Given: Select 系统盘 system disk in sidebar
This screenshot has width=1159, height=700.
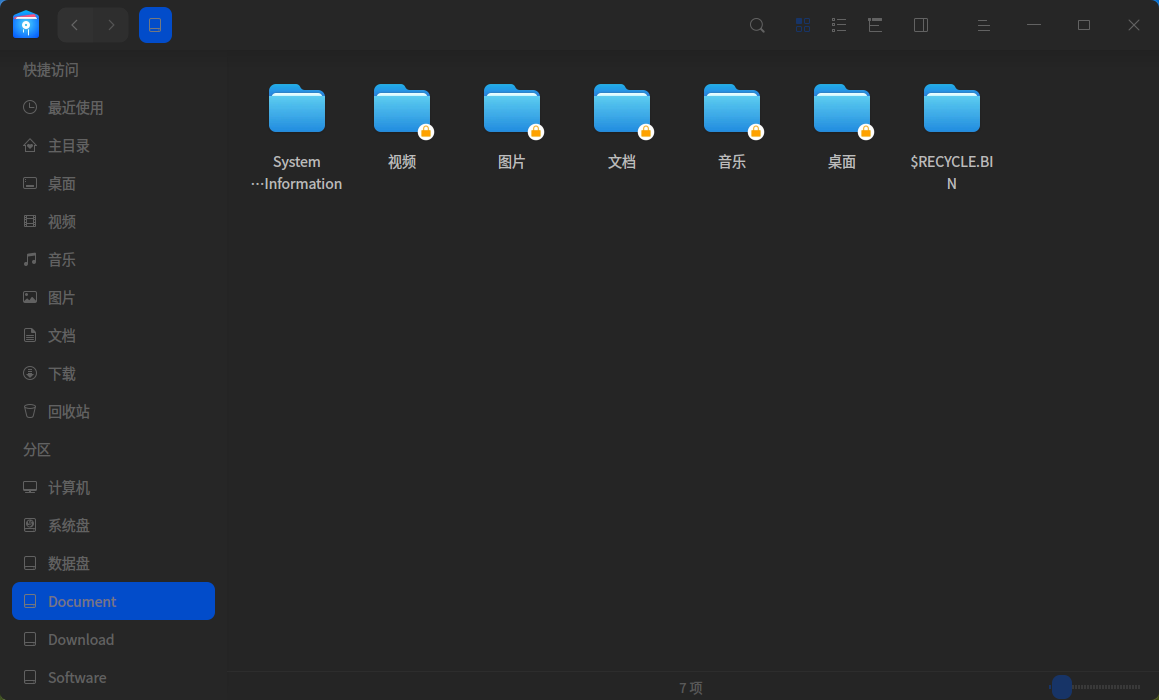Looking at the screenshot, I should (x=113, y=526).
